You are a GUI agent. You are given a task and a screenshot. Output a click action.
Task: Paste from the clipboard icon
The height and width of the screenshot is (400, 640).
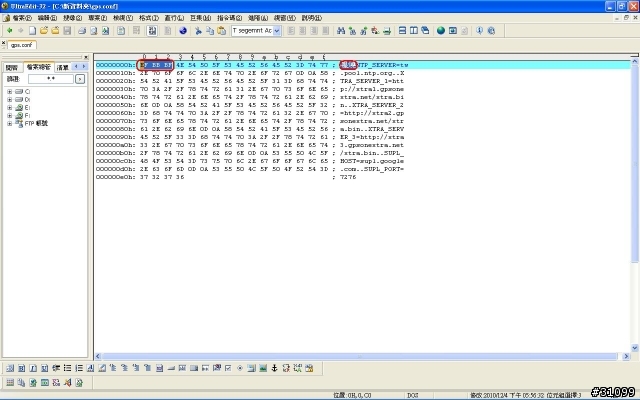222,31
